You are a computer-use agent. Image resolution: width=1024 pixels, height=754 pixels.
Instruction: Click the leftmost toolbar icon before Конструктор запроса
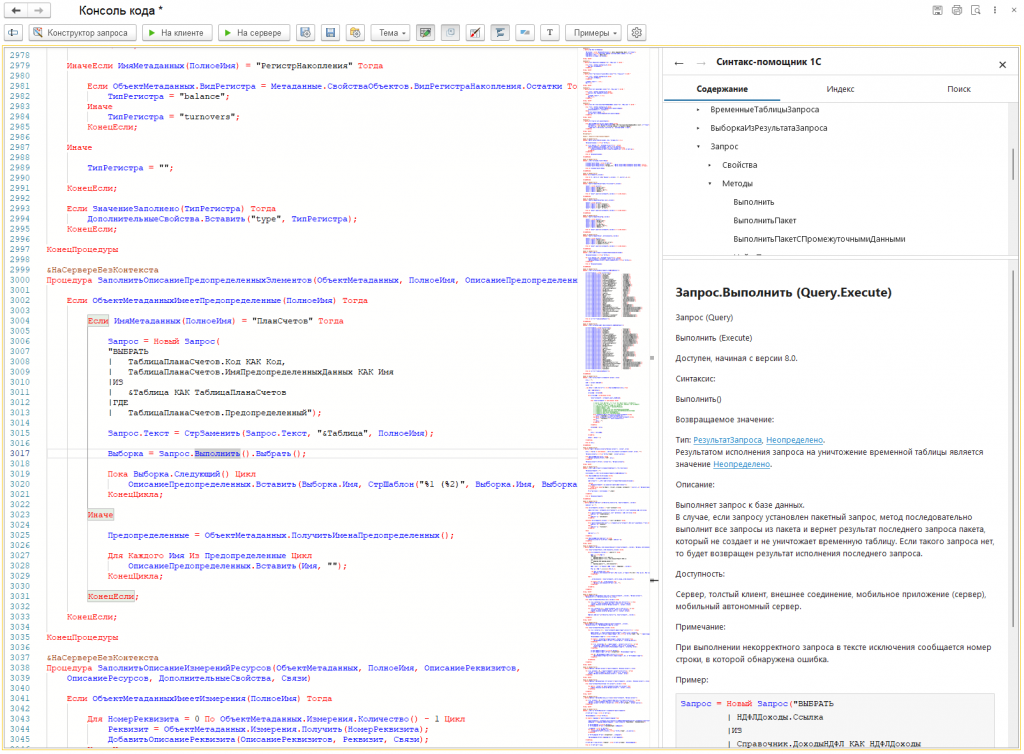(14, 33)
